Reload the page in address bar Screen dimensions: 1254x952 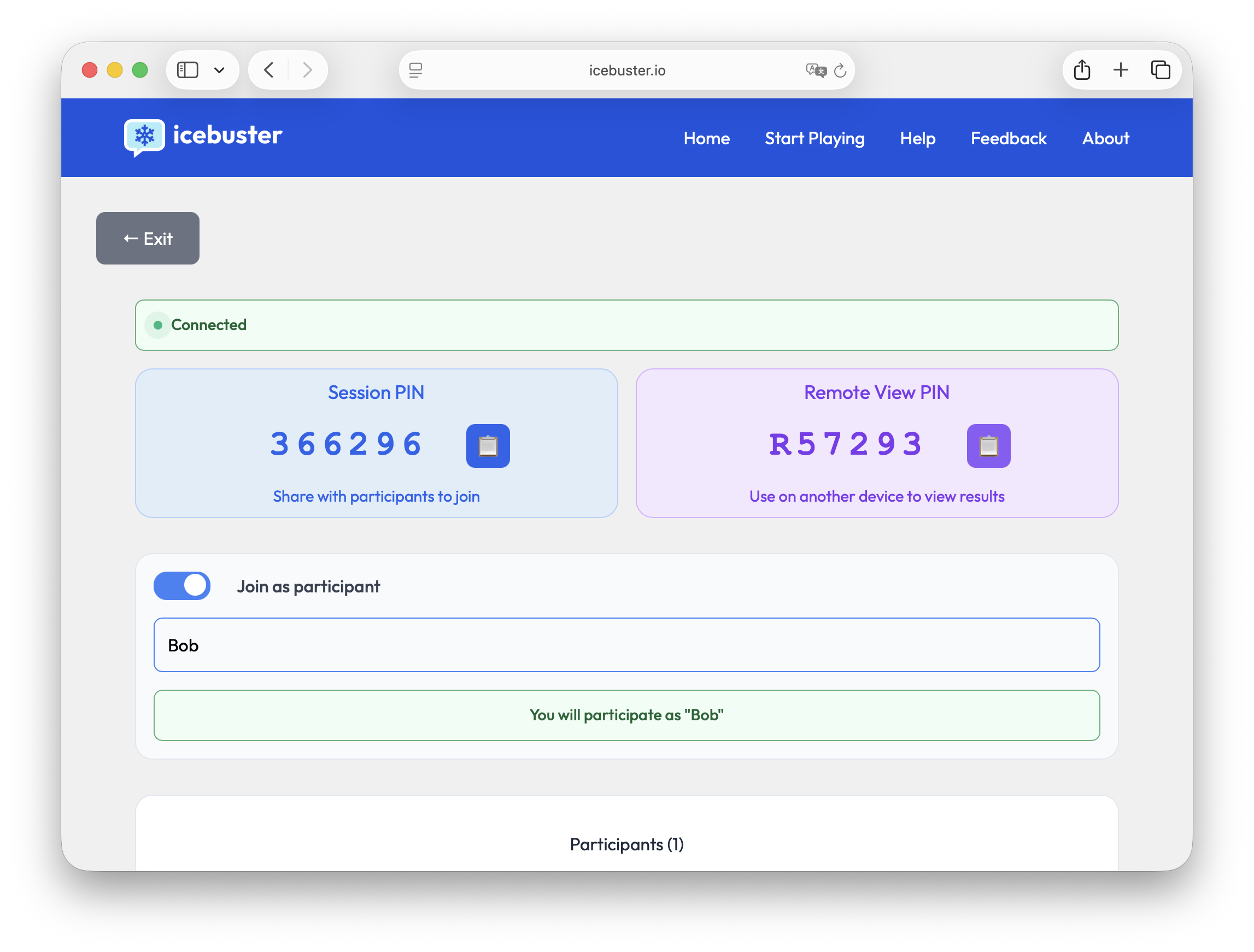840,70
